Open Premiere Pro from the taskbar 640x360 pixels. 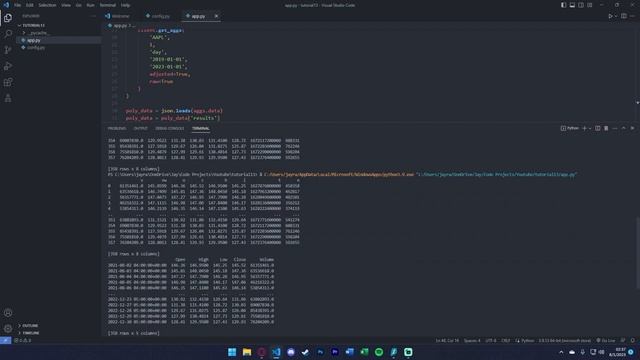click(x=335, y=352)
